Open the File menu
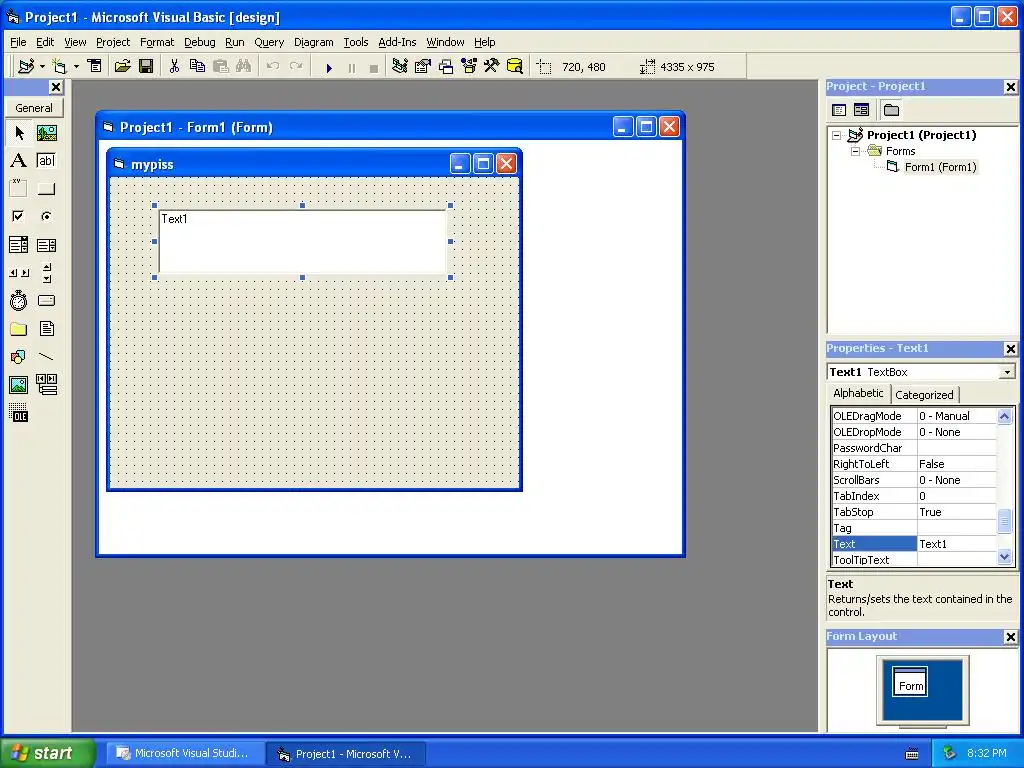1024x768 pixels. (x=18, y=42)
